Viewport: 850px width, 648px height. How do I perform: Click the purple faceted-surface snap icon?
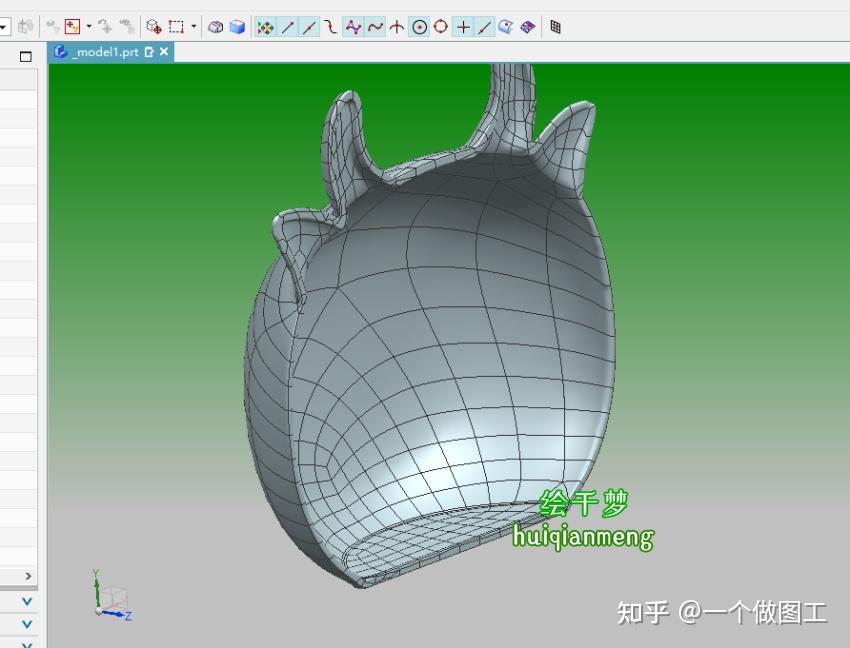pyautogui.click(x=527, y=27)
